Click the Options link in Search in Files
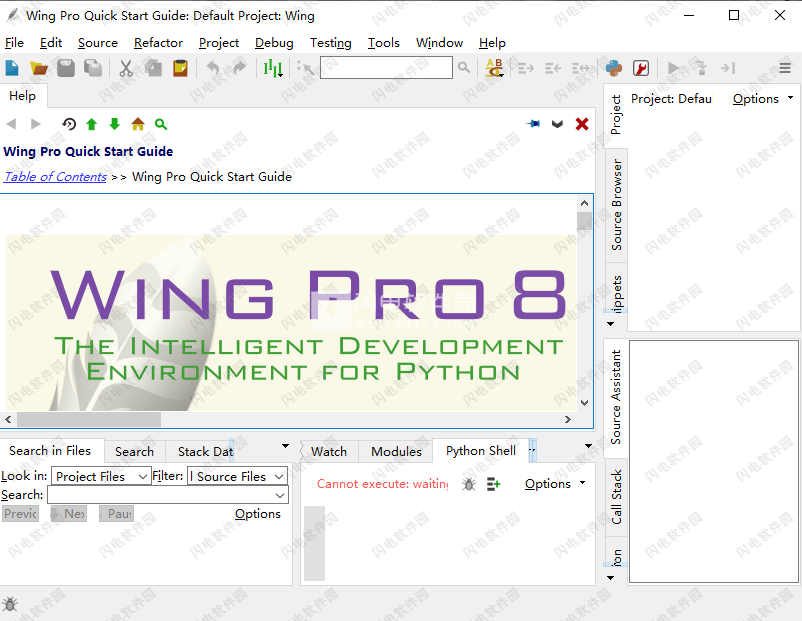 (x=257, y=513)
